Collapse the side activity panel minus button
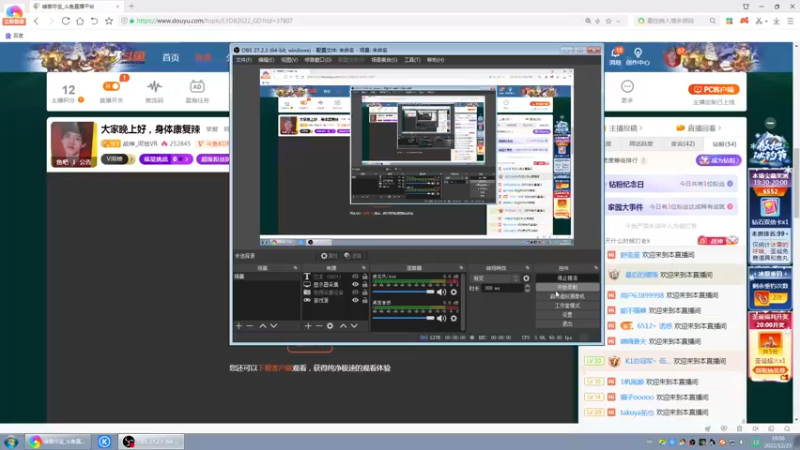The image size is (800, 450). (x=770, y=123)
